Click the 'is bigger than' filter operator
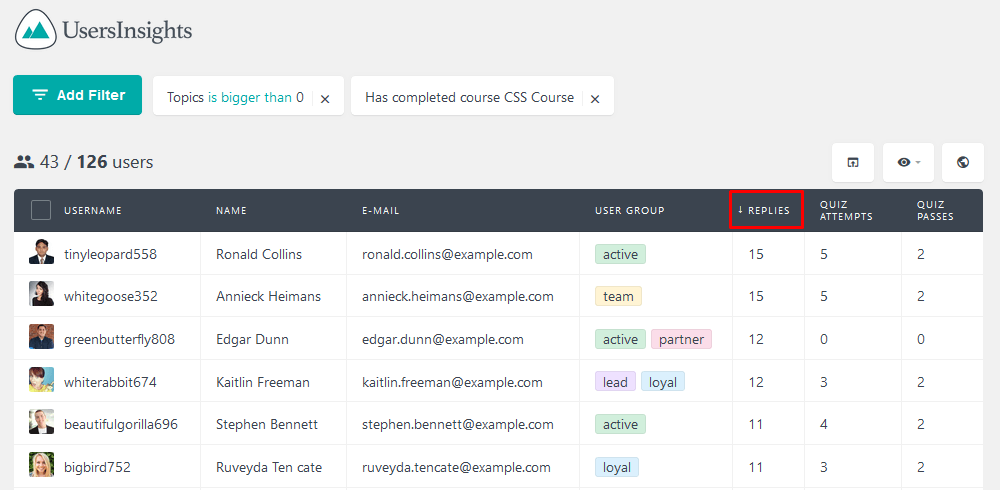This screenshot has height=490, width=1000. point(250,98)
